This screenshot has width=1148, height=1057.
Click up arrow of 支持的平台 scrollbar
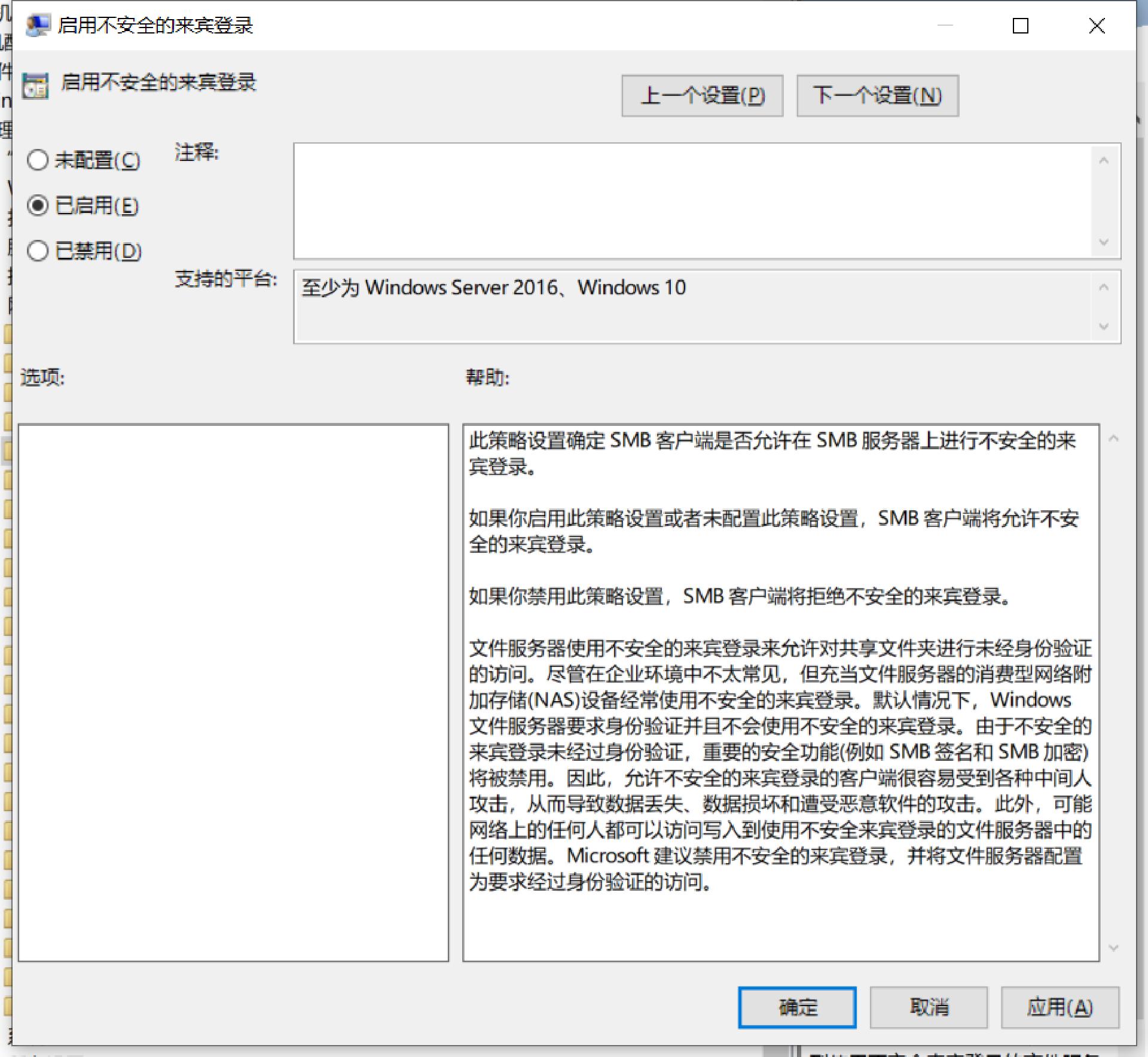click(x=1104, y=287)
